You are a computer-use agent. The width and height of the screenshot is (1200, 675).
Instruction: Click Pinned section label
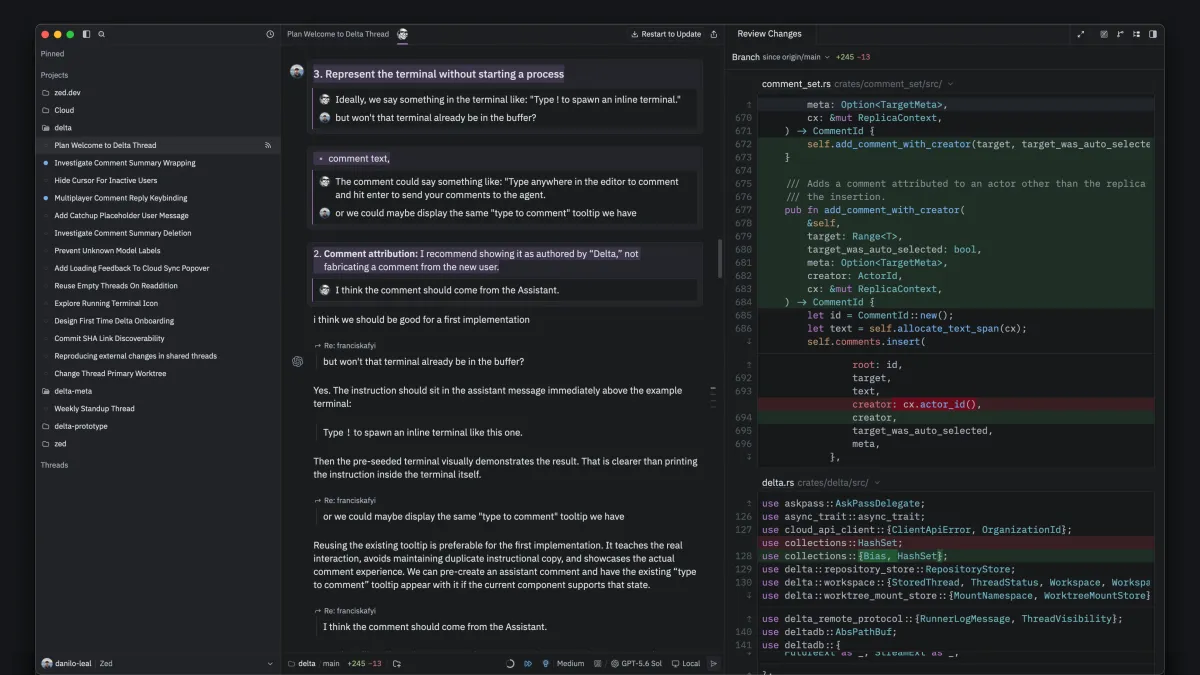coord(52,54)
